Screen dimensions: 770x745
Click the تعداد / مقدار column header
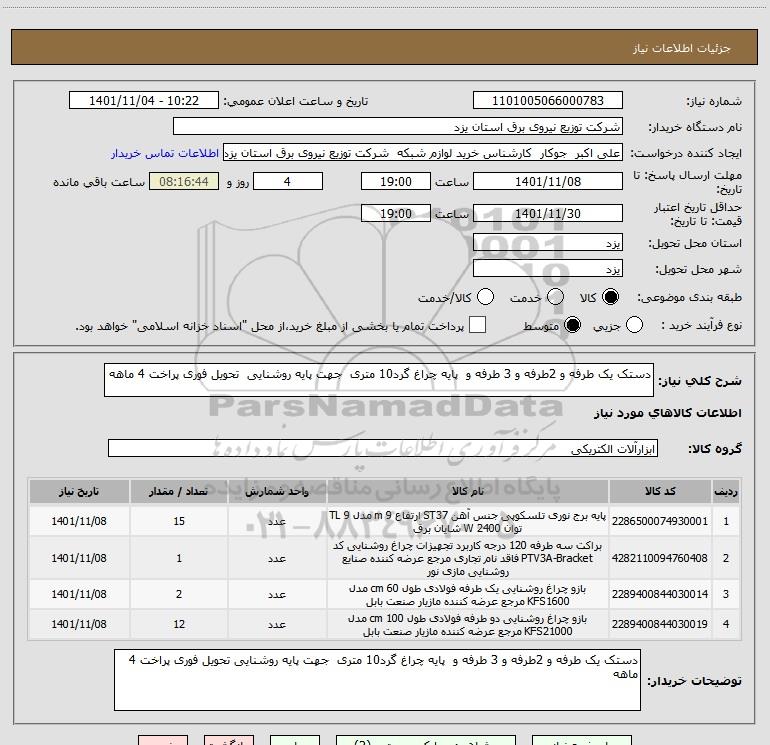coord(179,492)
